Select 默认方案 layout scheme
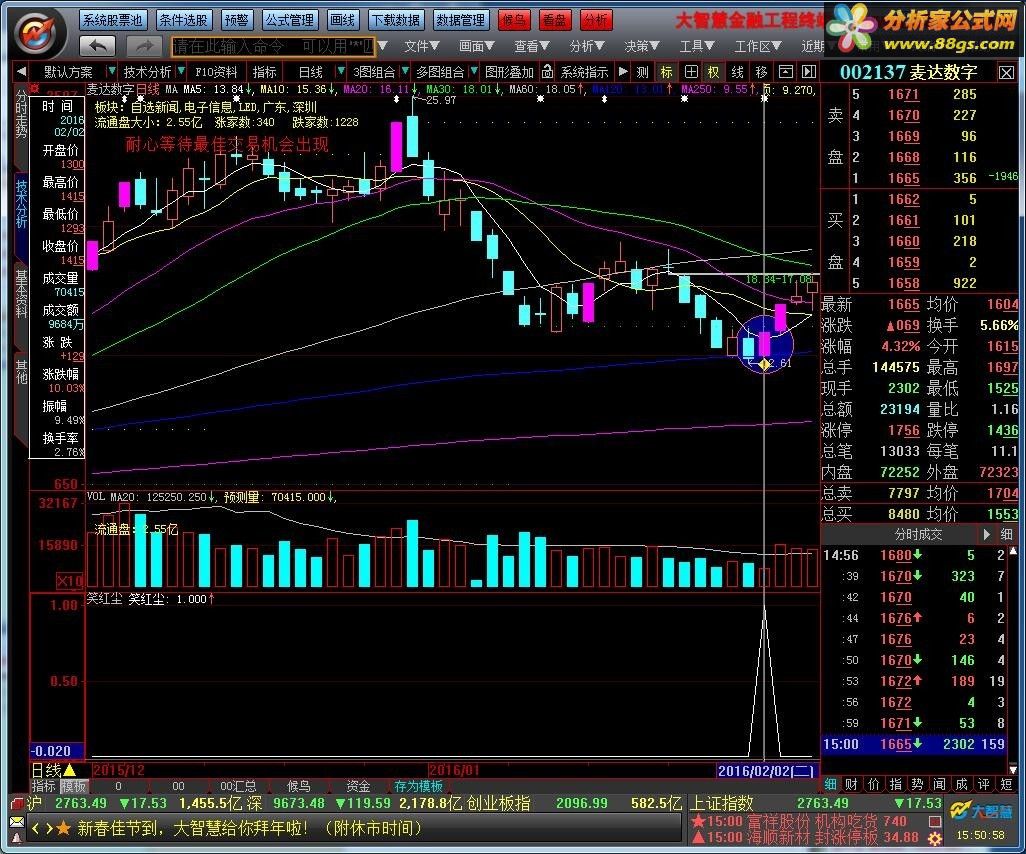The width and height of the screenshot is (1026, 854). click(68, 72)
